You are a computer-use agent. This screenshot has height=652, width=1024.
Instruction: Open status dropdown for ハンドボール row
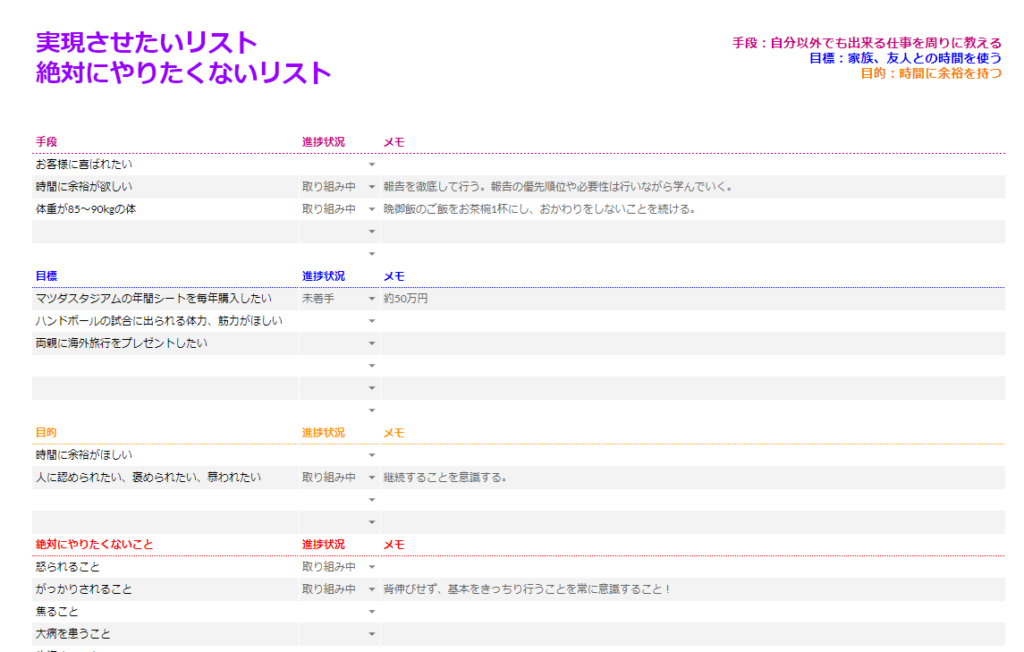coord(372,321)
